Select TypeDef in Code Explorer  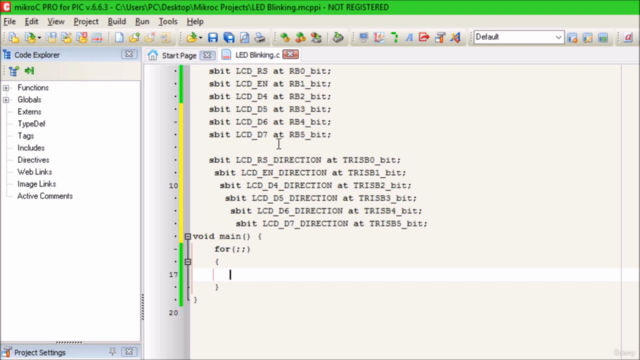tap(31, 124)
